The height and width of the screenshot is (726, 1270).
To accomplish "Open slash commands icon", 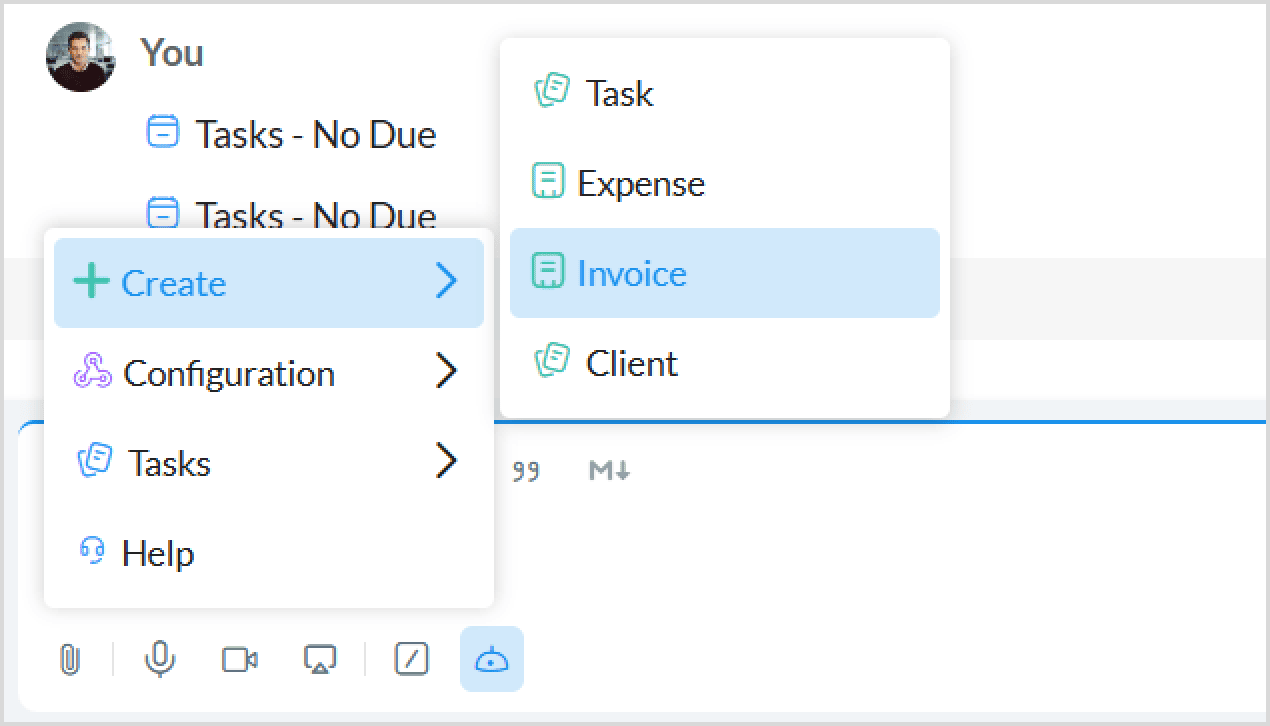I will point(412,660).
